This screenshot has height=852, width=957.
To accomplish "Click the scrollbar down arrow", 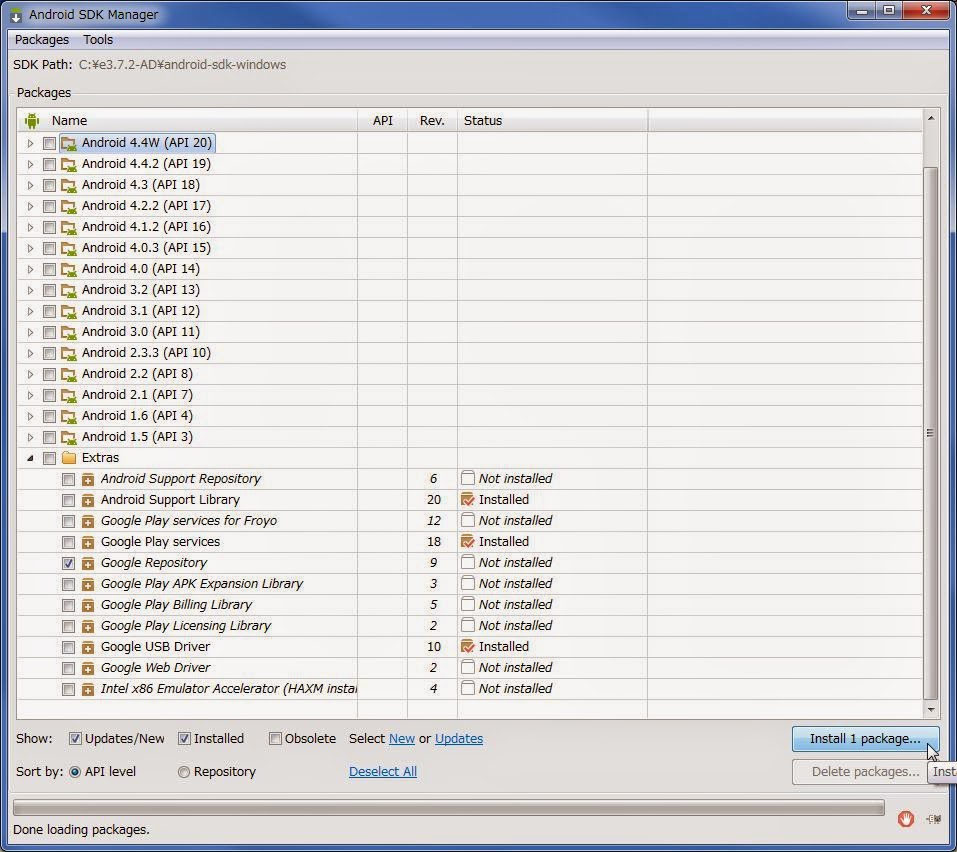I will click(x=930, y=709).
